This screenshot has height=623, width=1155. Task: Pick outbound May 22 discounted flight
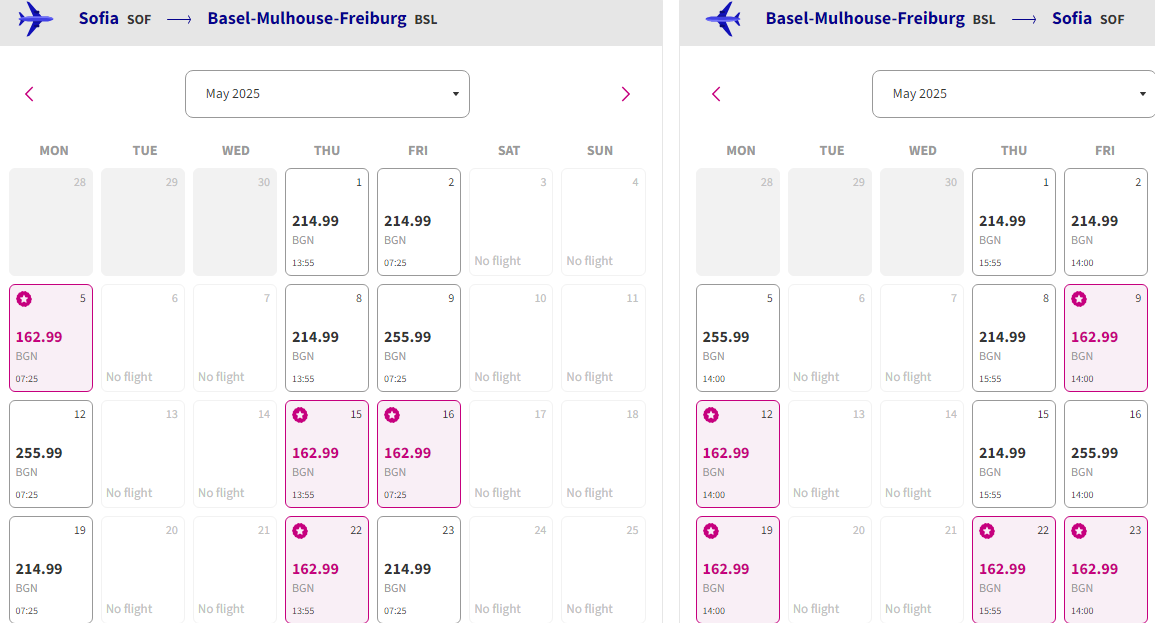tap(327, 570)
